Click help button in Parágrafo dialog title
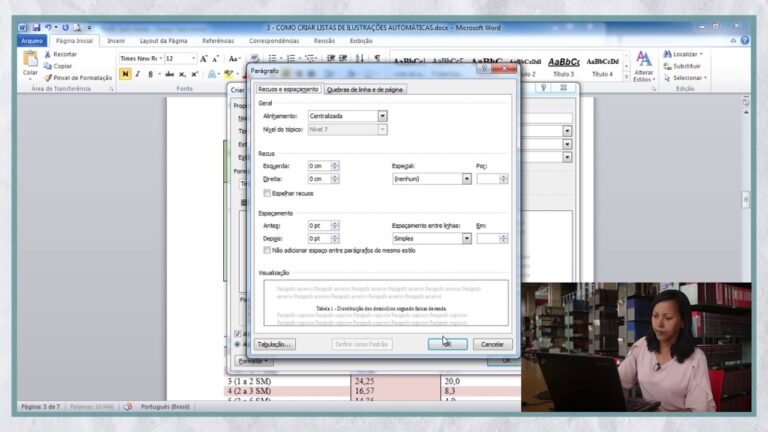The image size is (768, 432). pyautogui.click(x=484, y=69)
